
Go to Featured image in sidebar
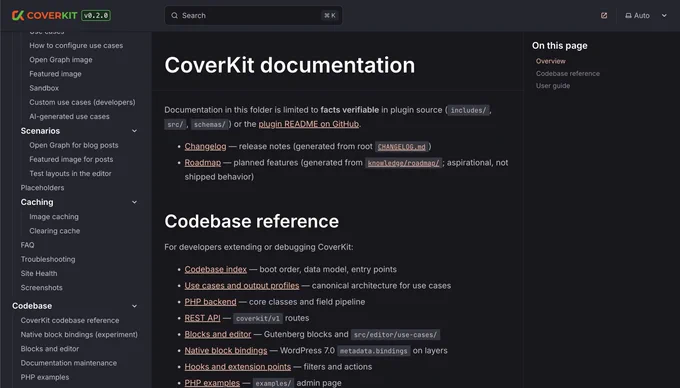click(x=55, y=74)
